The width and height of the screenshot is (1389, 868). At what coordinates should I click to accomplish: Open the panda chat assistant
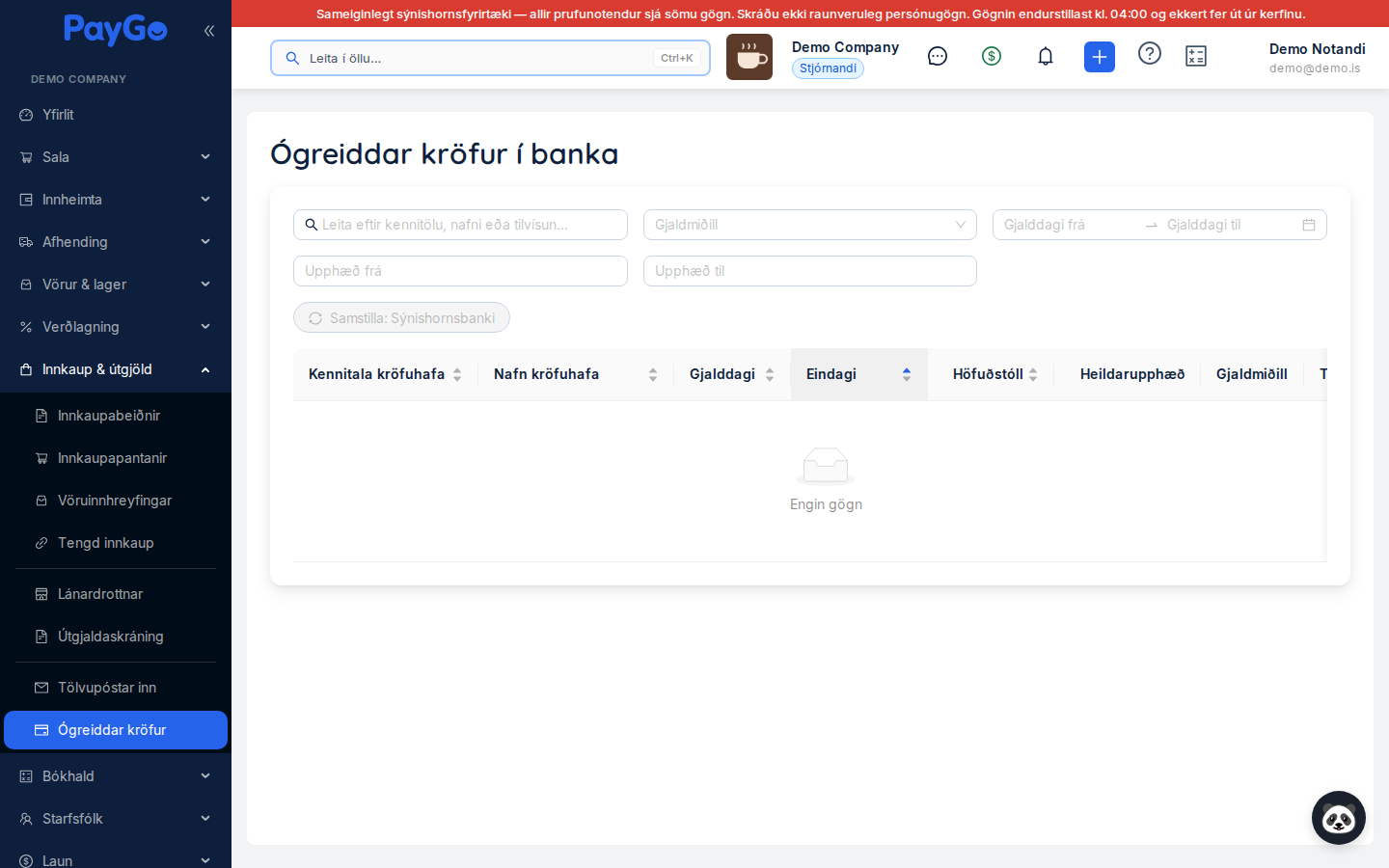tap(1339, 818)
